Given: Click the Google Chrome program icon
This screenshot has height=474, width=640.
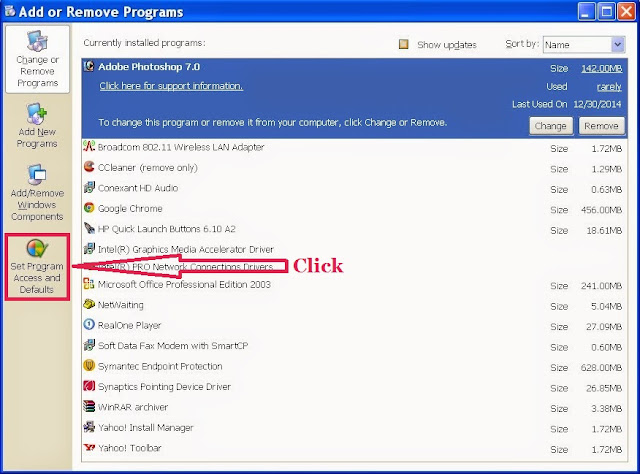Looking at the screenshot, I should coord(89,208).
